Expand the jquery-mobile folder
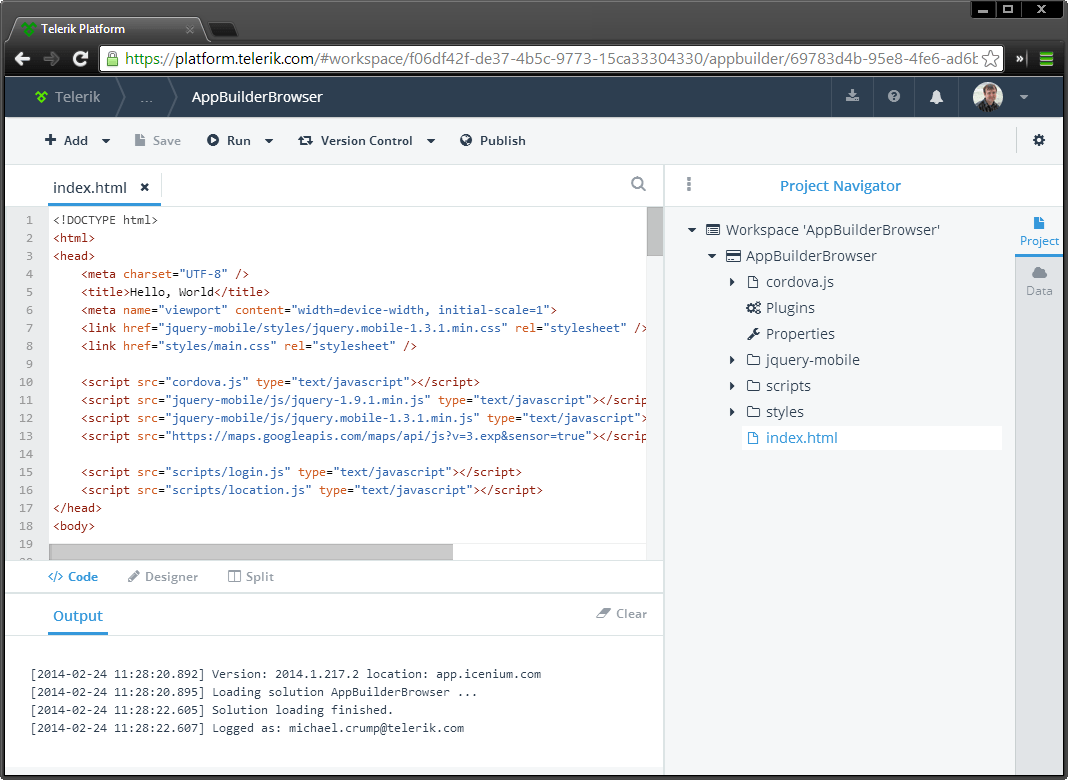Screen dimensions: 1068x780 pos(732,360)
